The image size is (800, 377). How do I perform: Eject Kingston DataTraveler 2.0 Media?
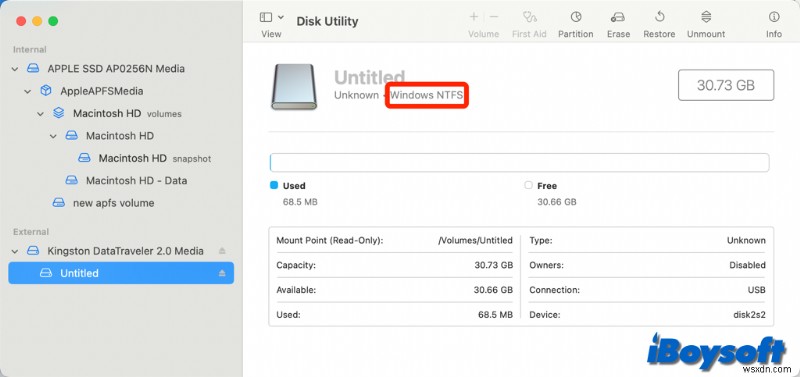coord(222,250)
